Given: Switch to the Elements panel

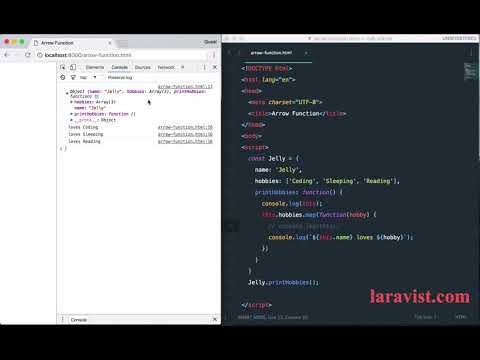Looking at the screenshot, I should (x=95, y=67).
